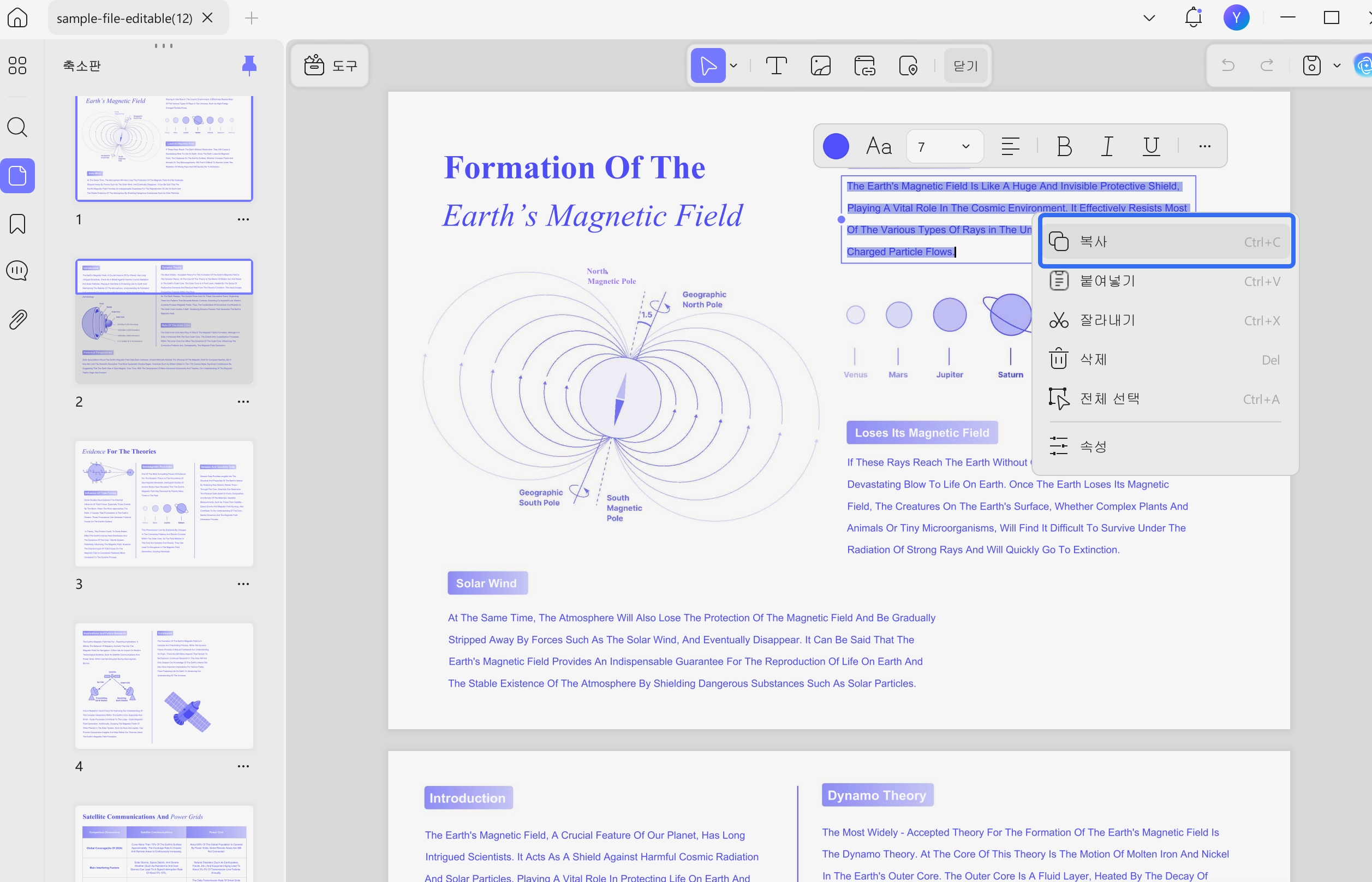Click the Loses Its Magnetic Field heading
Image resolution: width=1372 pixels, height=882 pixels.
tap(922, 432)
